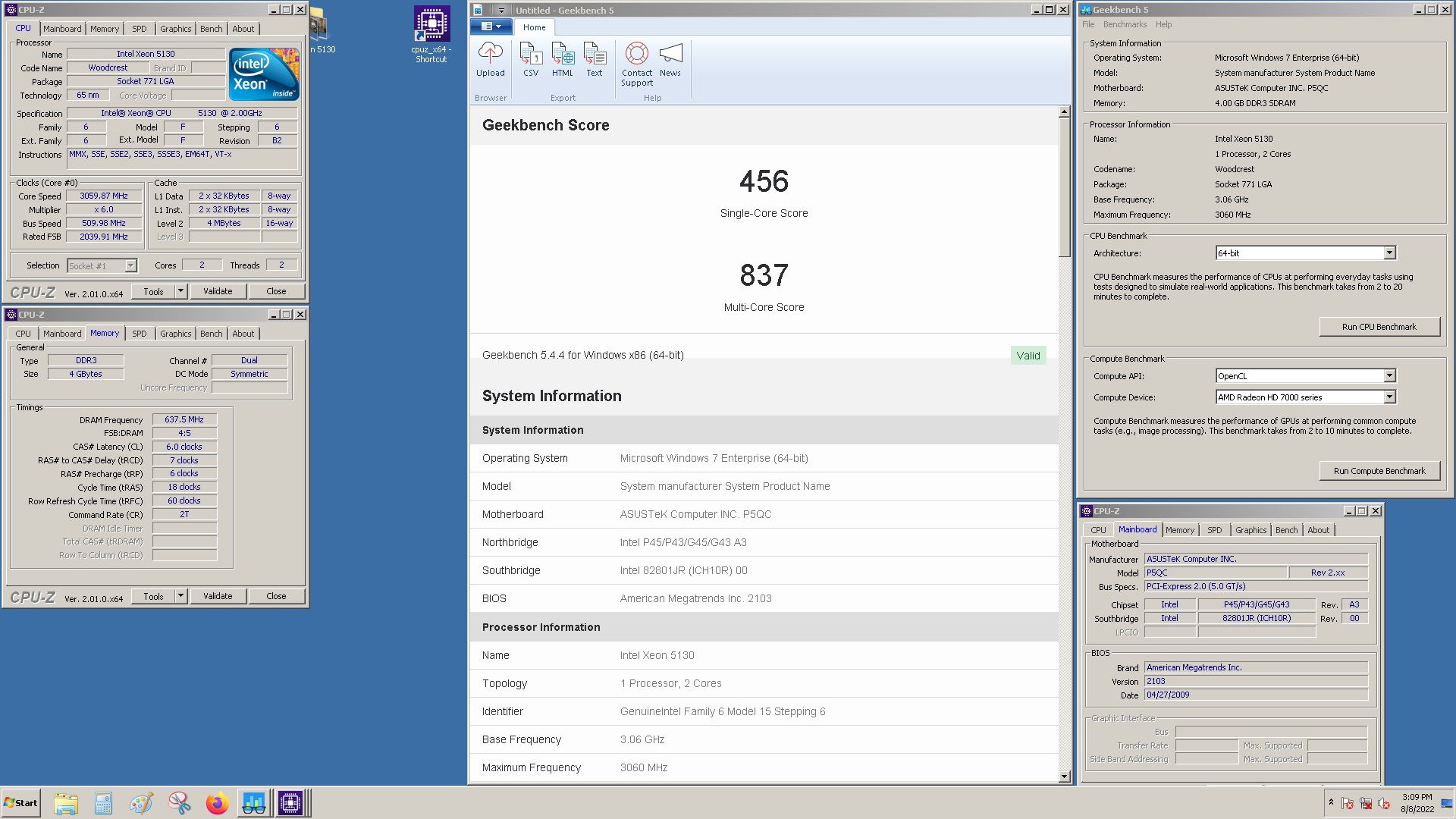Image resolution: width=1456 pixels, height=819 pixels.
Task: Open the Compute Device dropdown
Action: [1389, 397]
